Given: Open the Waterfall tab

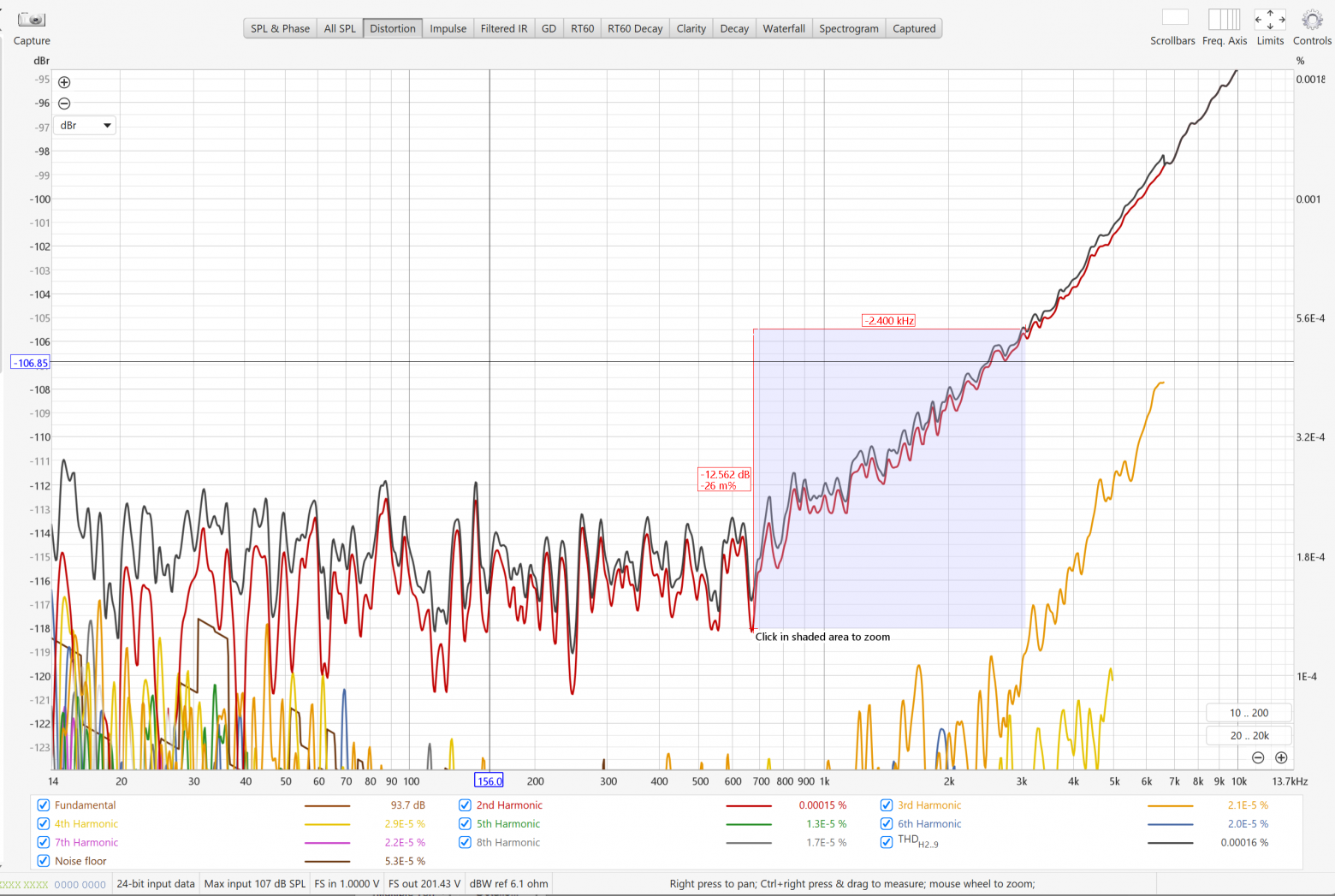Looking at the screenshot, I should pos(784,28).
